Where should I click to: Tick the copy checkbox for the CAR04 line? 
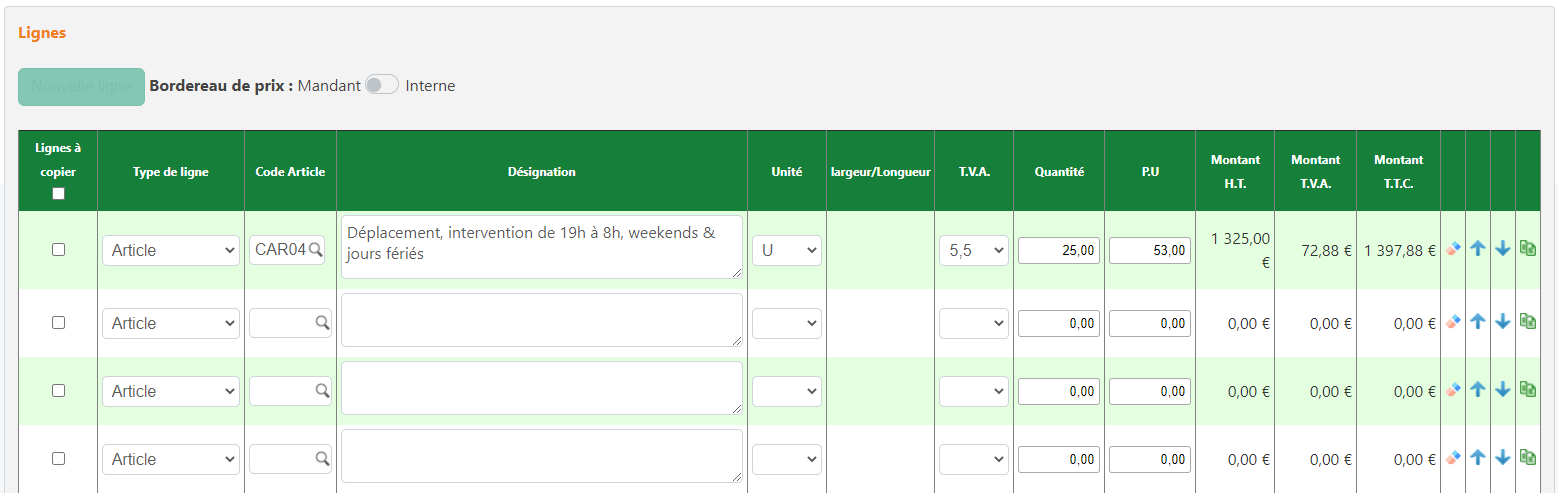pyautogui.click(x=58, y=250)
